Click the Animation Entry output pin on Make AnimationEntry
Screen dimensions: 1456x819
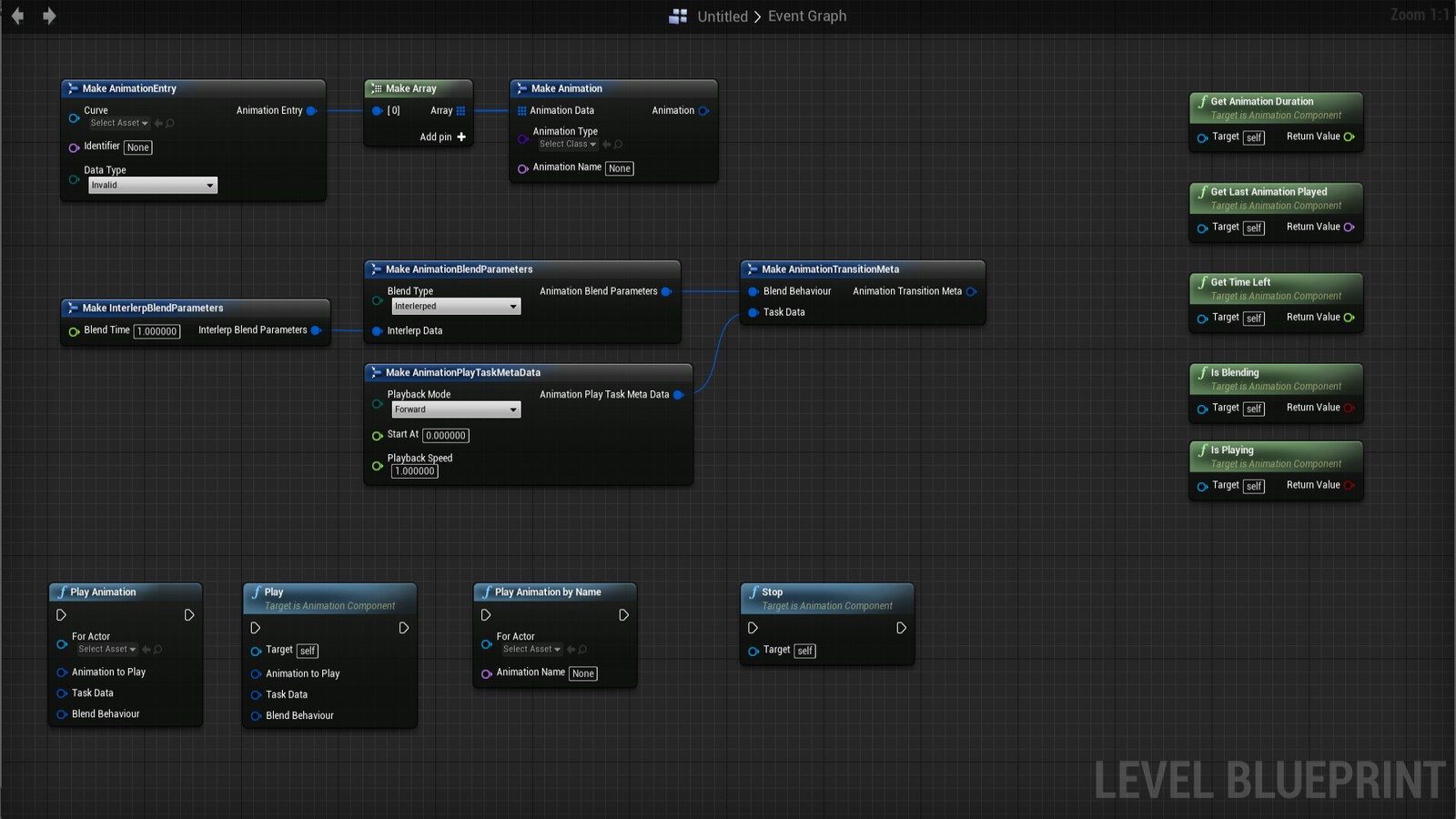pyautogui.click(x=312, y=110)
